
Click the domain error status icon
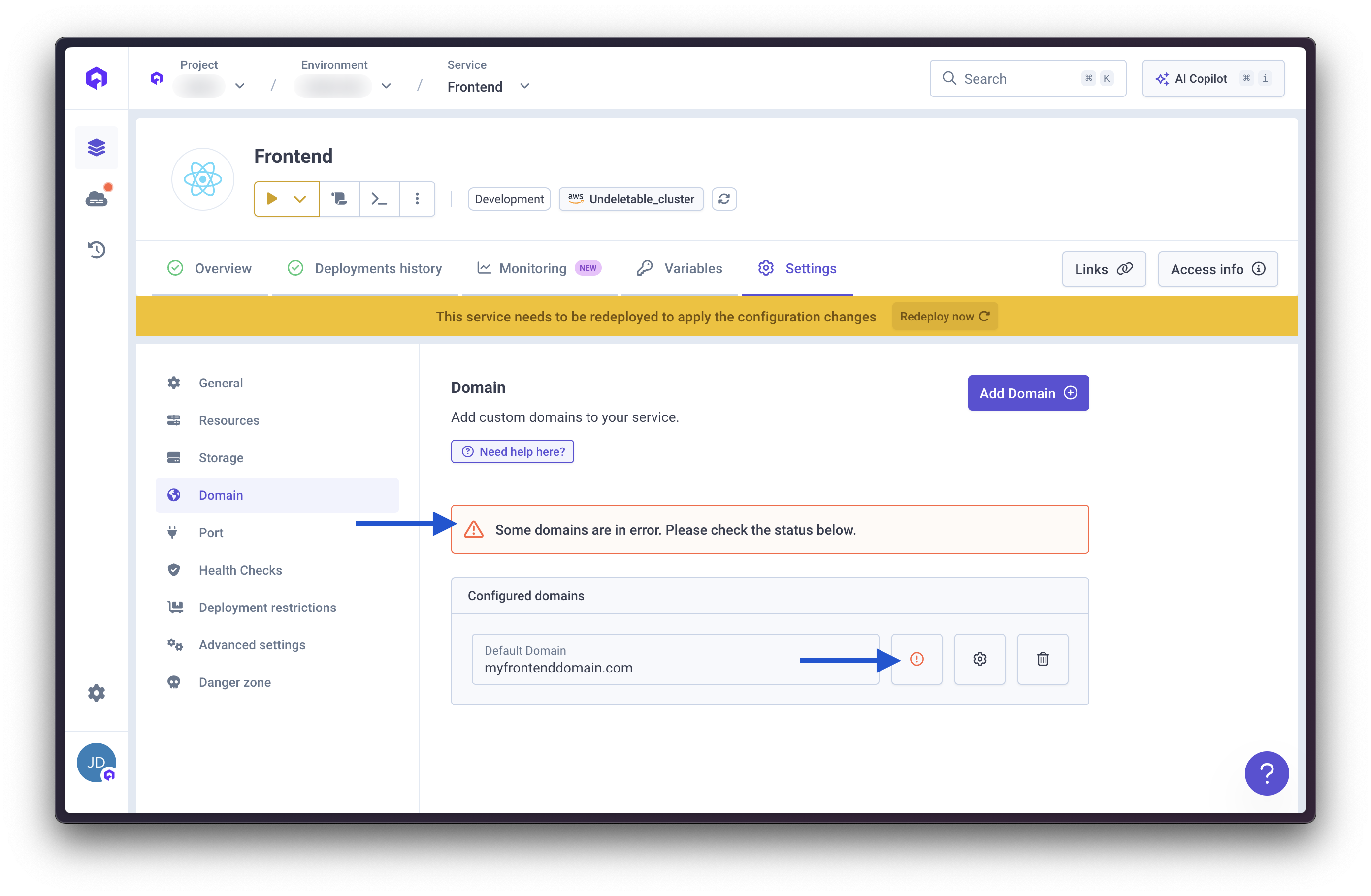916,659
